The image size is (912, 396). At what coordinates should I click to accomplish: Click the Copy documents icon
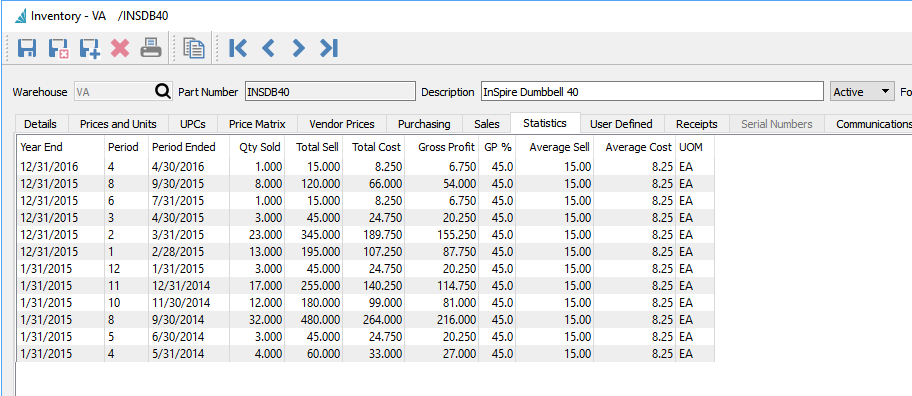pos(194,48)
